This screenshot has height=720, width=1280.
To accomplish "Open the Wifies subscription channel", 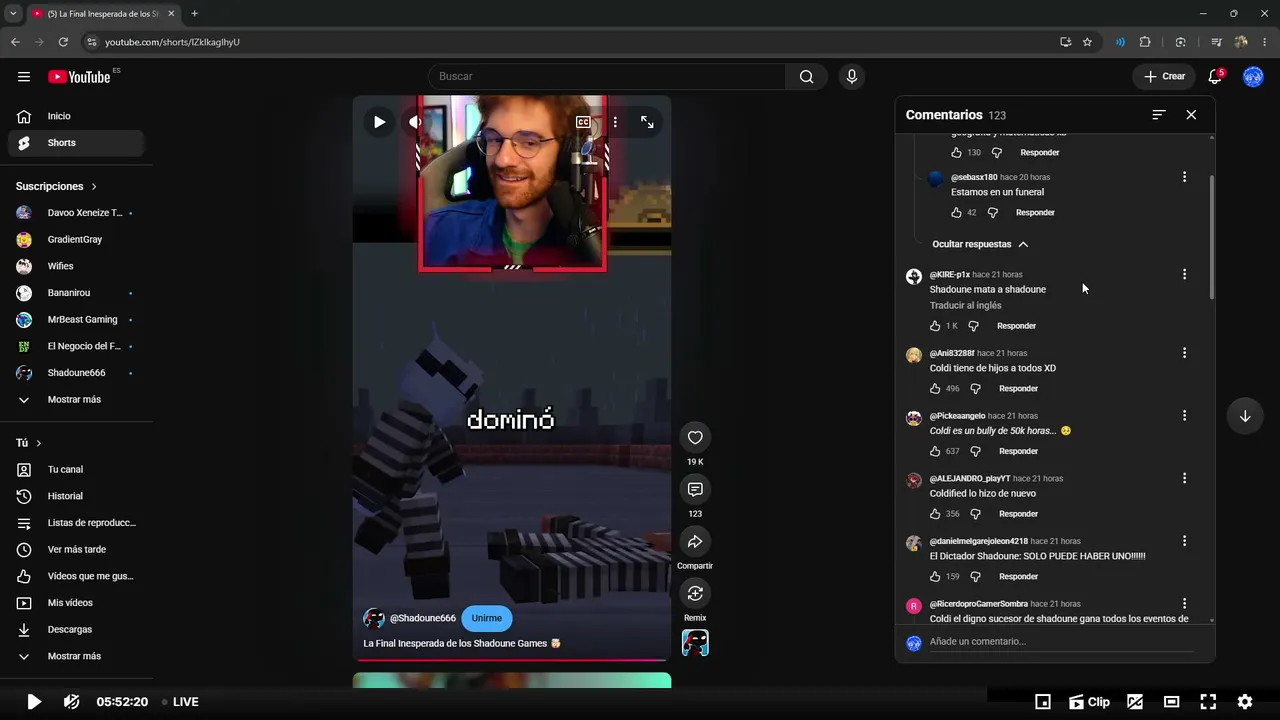I will (x=76, y=266).
